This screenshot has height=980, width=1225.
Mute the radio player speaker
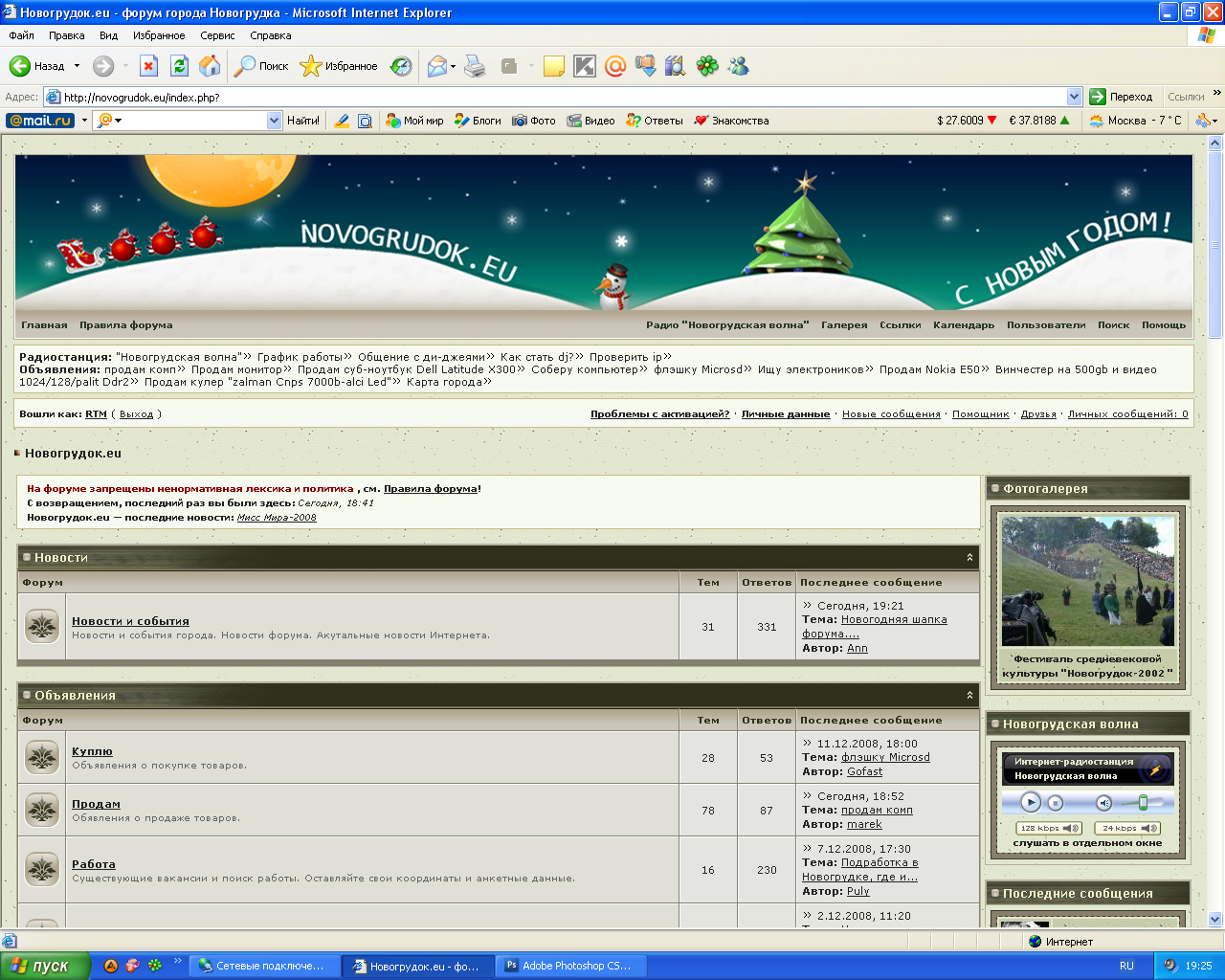[1103, 803]
